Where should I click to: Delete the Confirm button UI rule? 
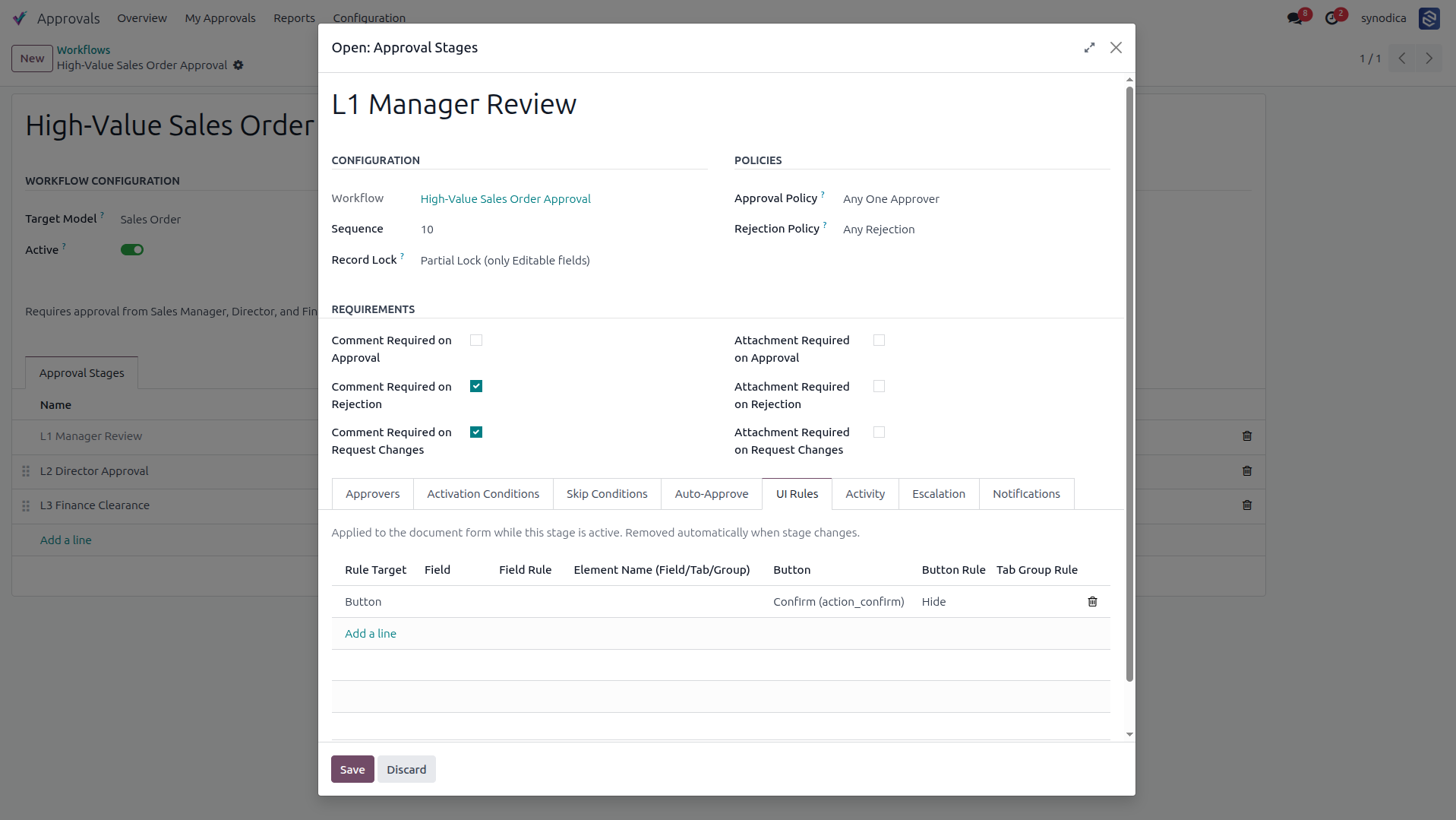click(x=1092, y=602)
